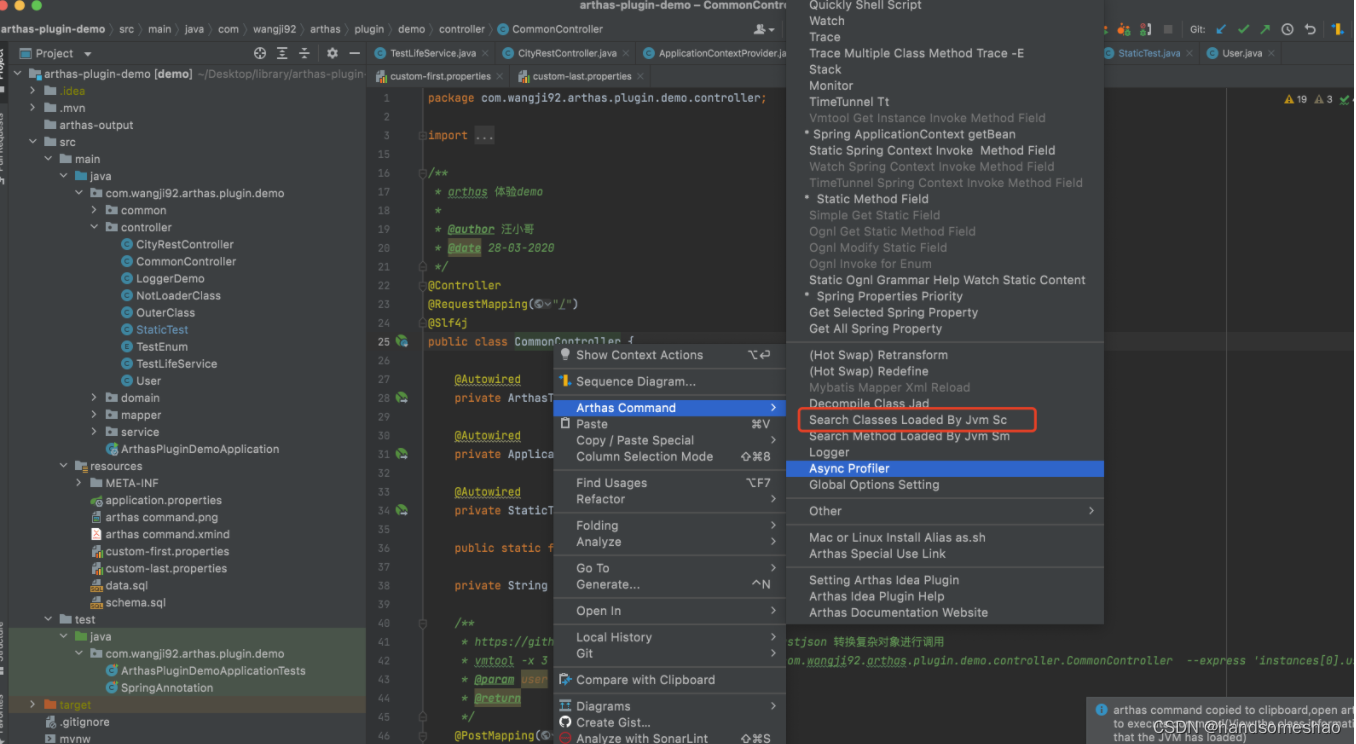Choose Trace Multiple Class Method Trace -E

coord(944,53)
